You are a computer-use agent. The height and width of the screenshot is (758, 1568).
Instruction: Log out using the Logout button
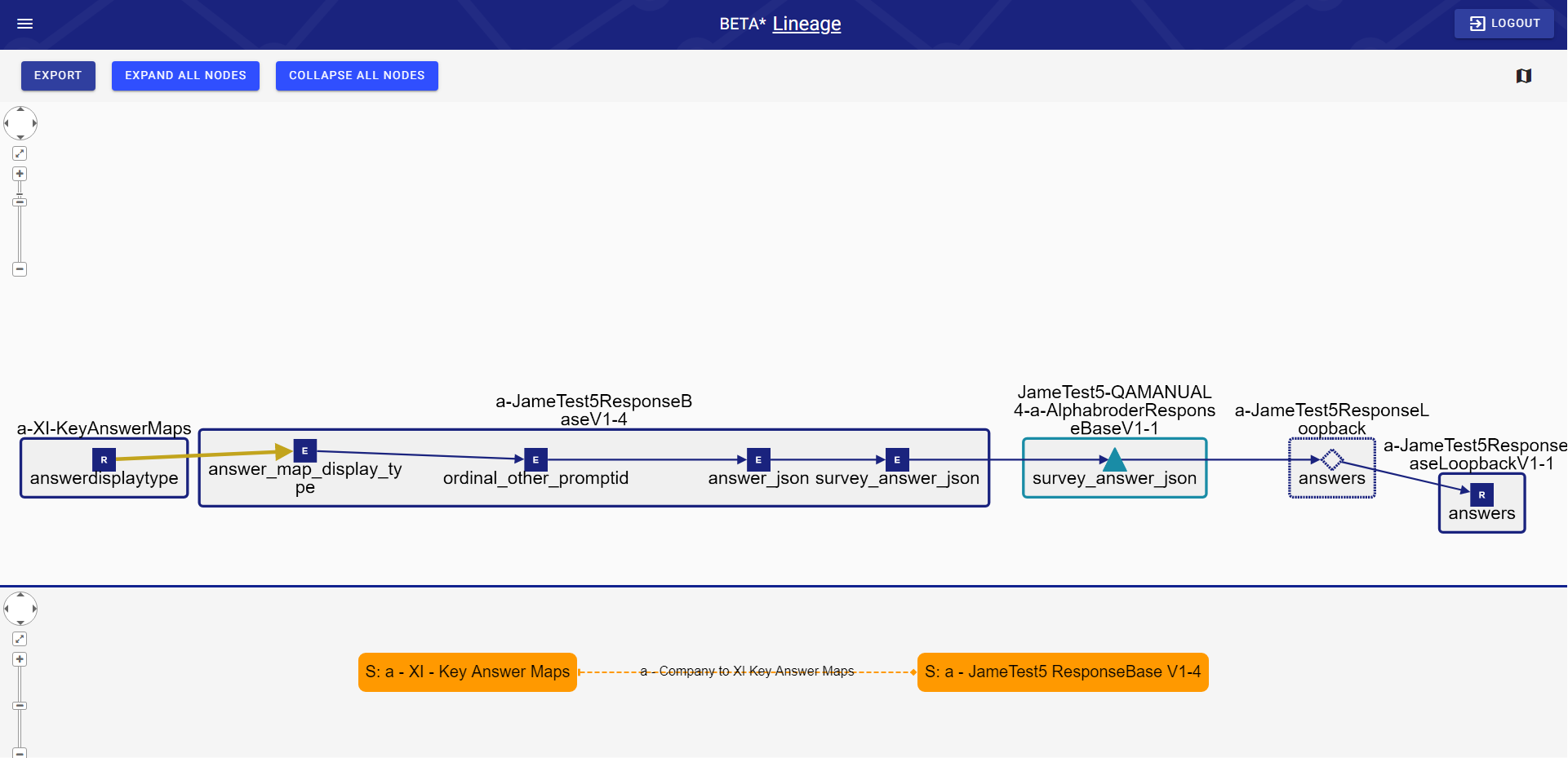[1504, 24]
